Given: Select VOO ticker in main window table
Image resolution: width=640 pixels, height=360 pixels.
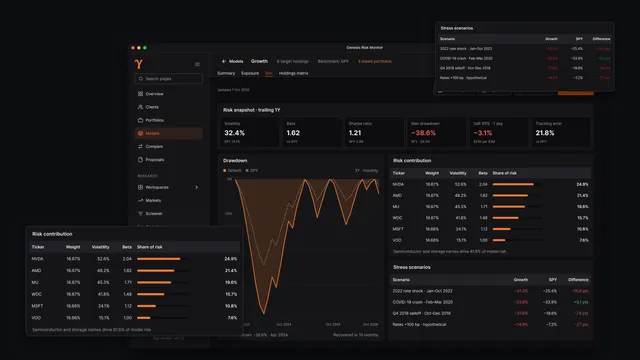Looking at the screenshot, I should (x=397, y=240).
